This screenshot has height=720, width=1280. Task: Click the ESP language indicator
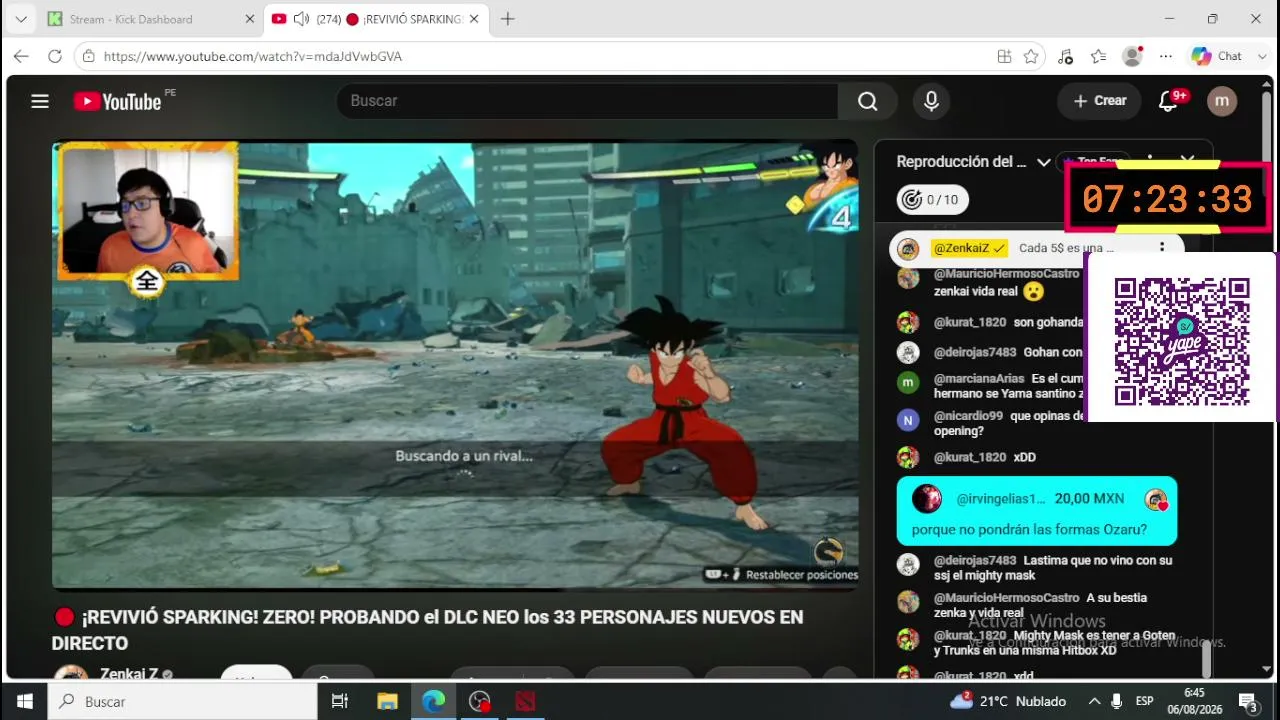click(1144, 701)
